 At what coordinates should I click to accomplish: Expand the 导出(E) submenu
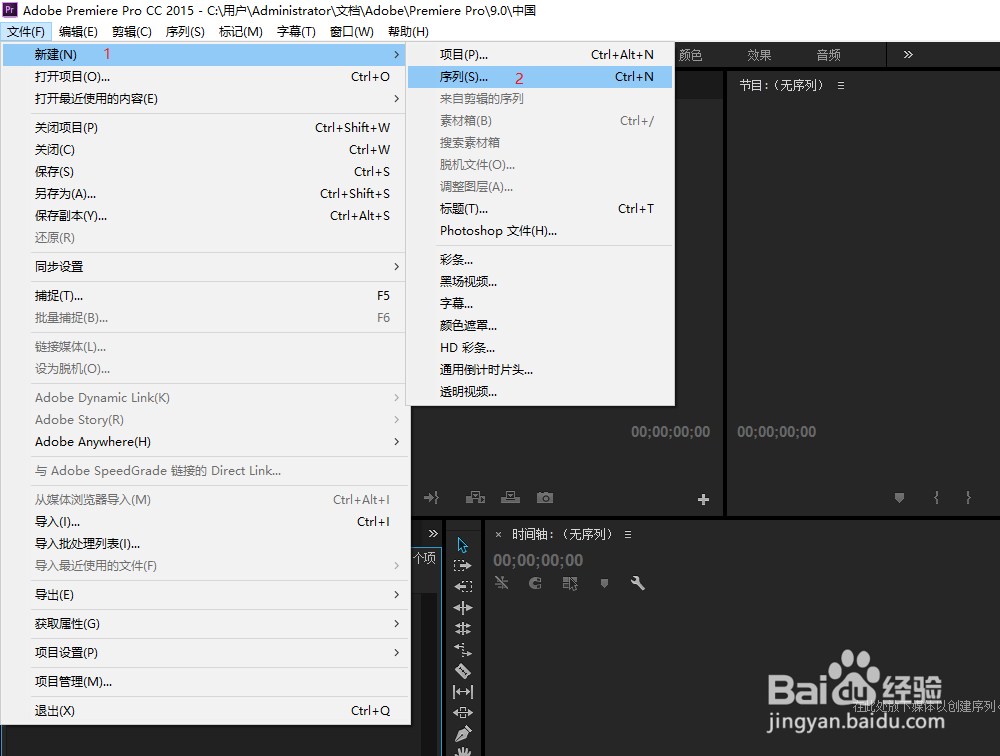coord(204,595)
